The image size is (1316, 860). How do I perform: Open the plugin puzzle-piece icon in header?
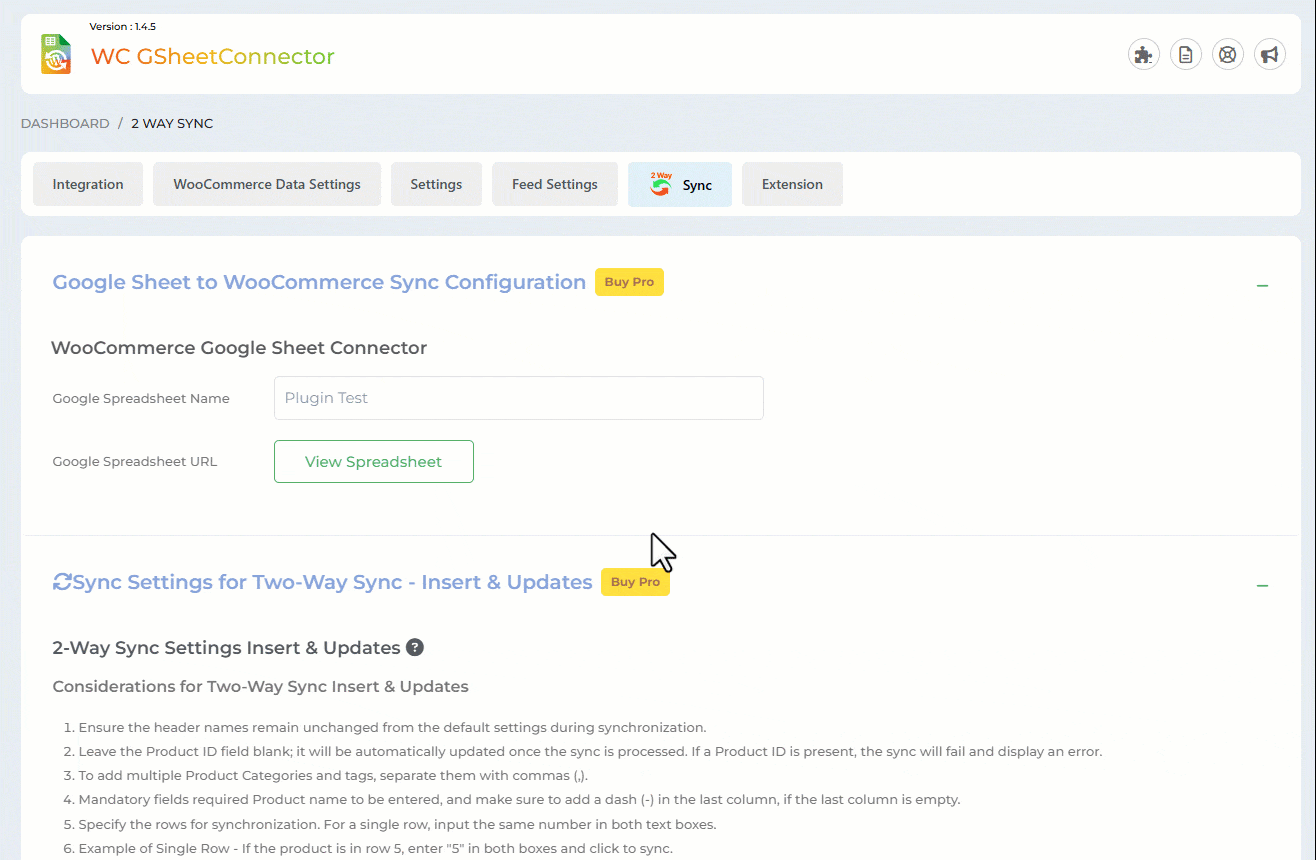tap(1143, 54)
